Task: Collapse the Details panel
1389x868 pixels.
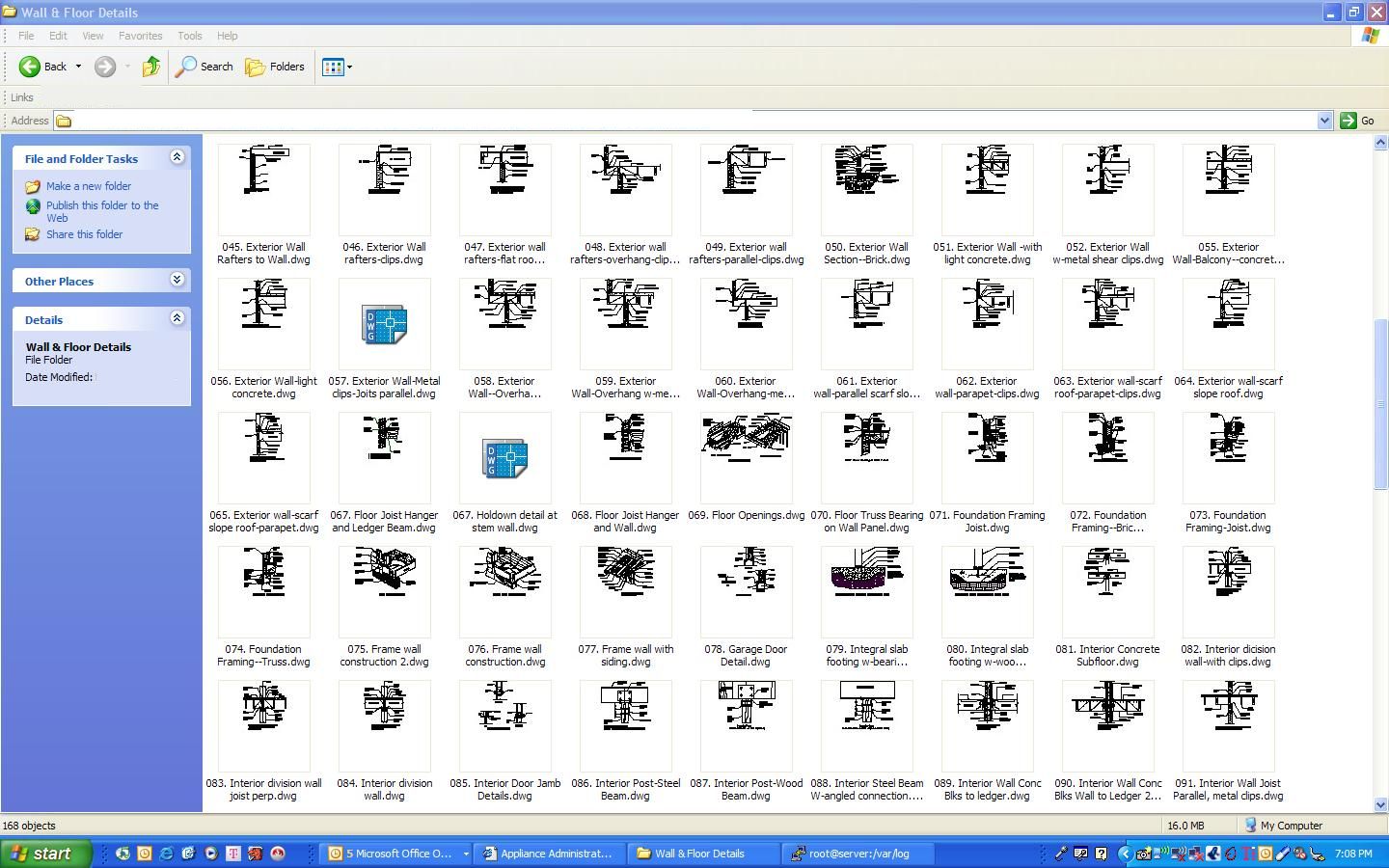Action: [177, 318]
